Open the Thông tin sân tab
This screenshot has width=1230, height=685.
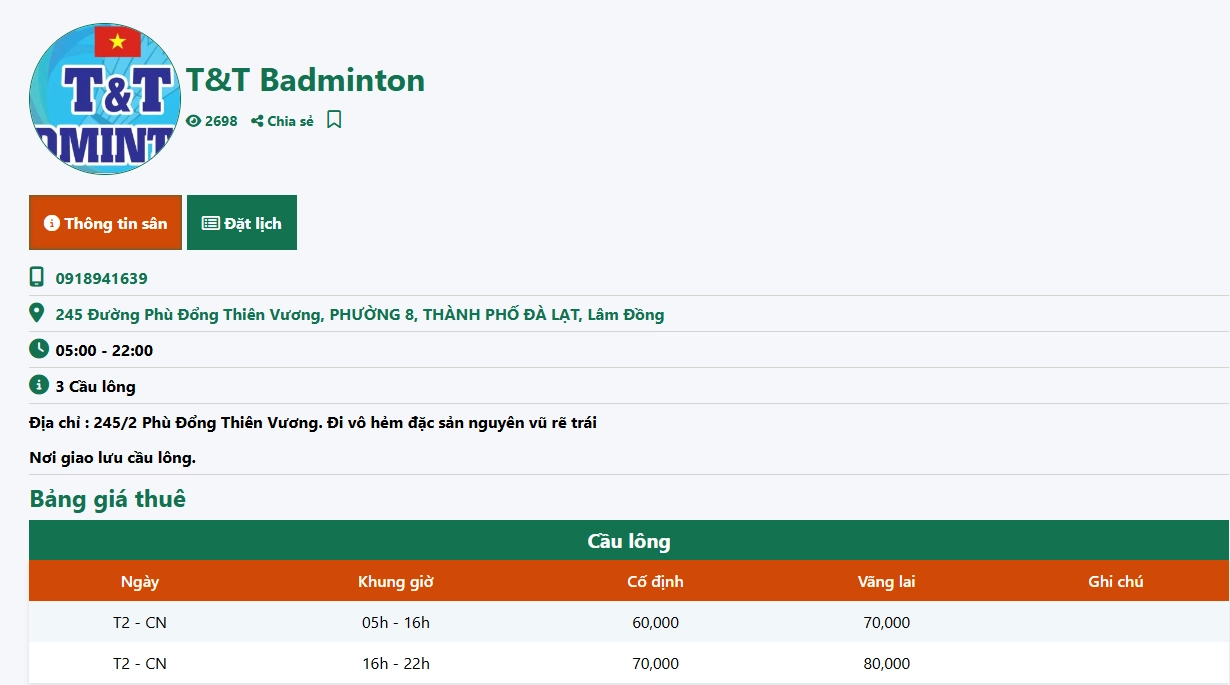click(105, 223)
